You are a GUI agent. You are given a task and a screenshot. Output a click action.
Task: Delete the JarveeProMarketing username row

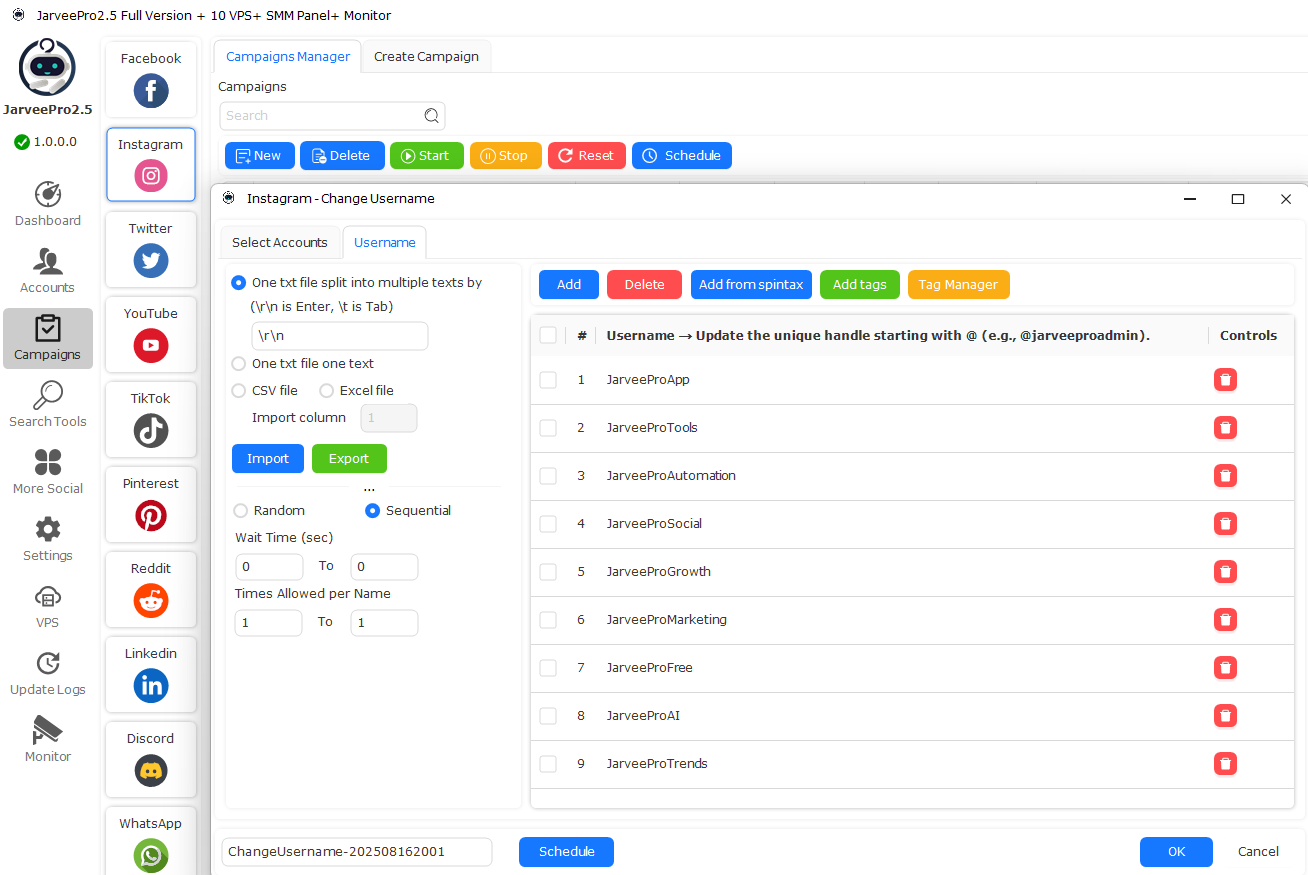1225,620
